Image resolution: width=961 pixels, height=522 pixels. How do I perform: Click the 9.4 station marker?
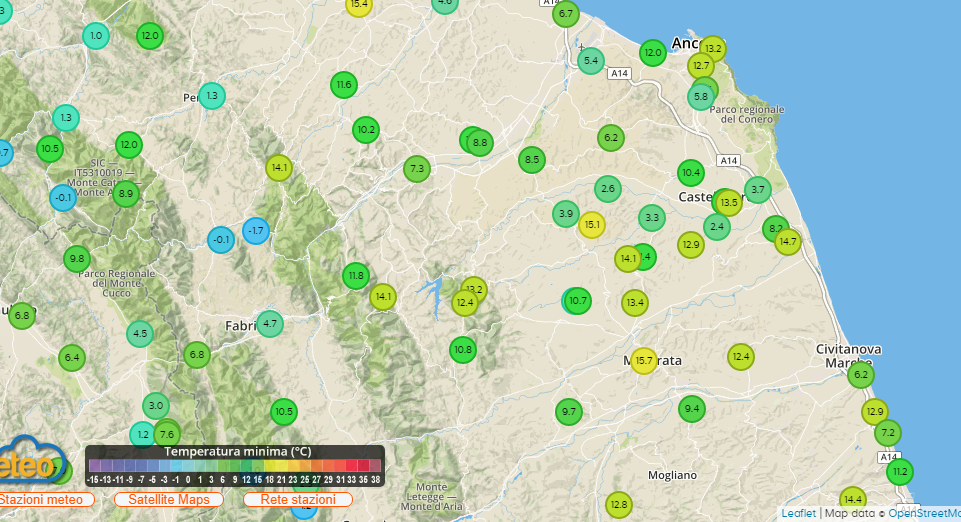tap(692, 408)
